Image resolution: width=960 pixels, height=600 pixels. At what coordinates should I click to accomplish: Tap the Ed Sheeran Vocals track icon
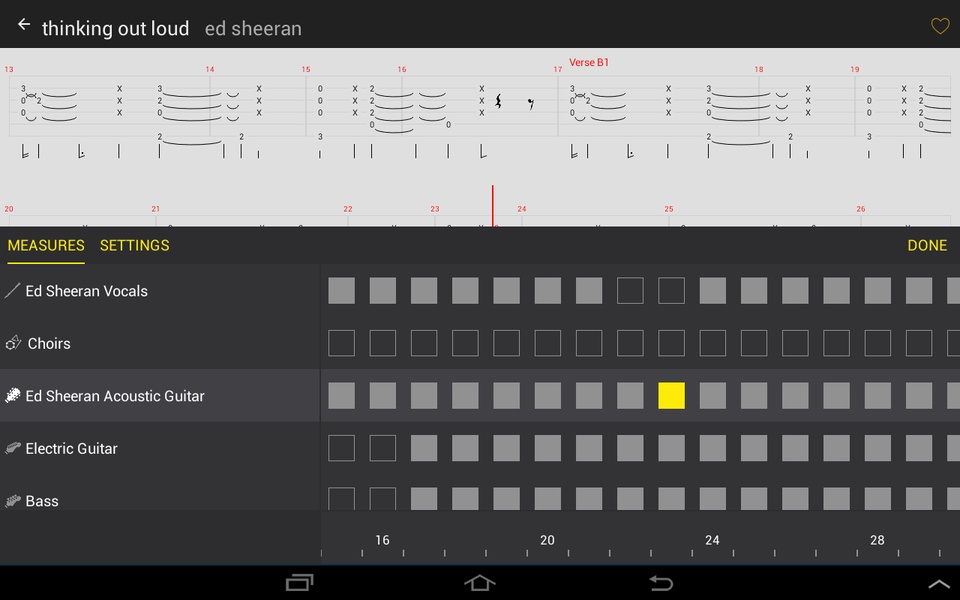(12, 291)
